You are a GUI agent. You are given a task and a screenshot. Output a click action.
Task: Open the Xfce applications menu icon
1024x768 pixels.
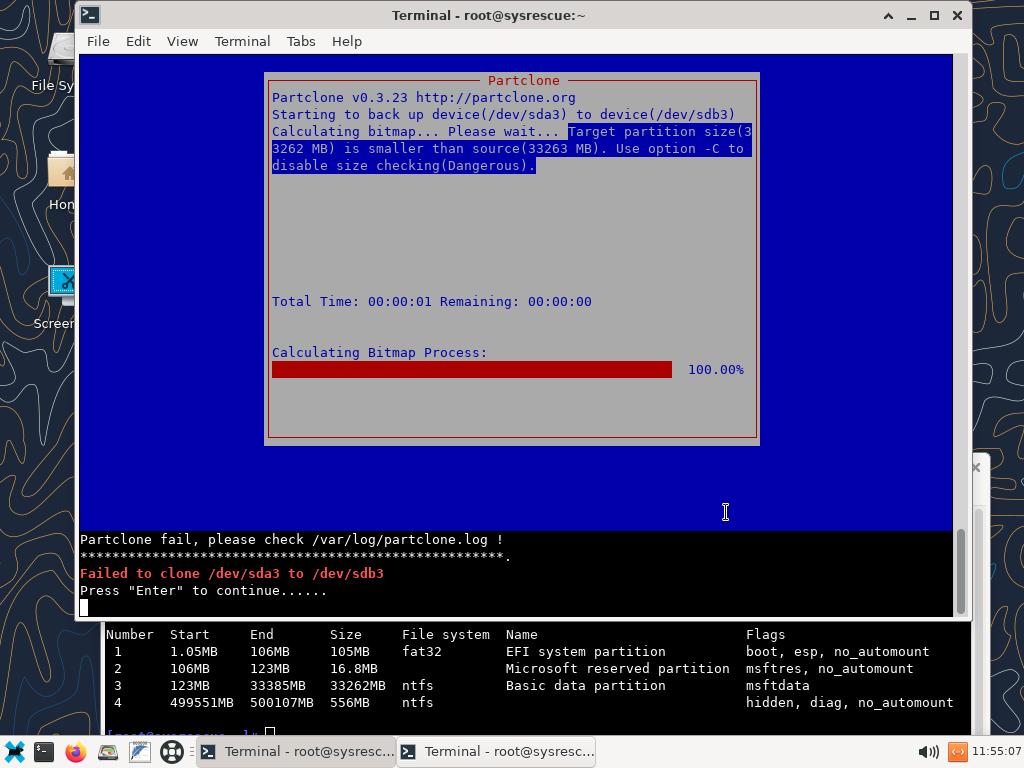tap(15, 752)
